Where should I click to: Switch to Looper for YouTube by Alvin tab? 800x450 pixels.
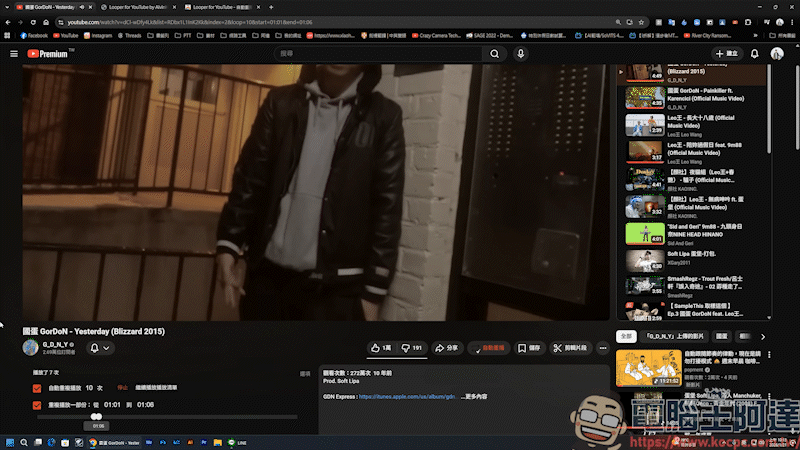click(x=138, y=7)
